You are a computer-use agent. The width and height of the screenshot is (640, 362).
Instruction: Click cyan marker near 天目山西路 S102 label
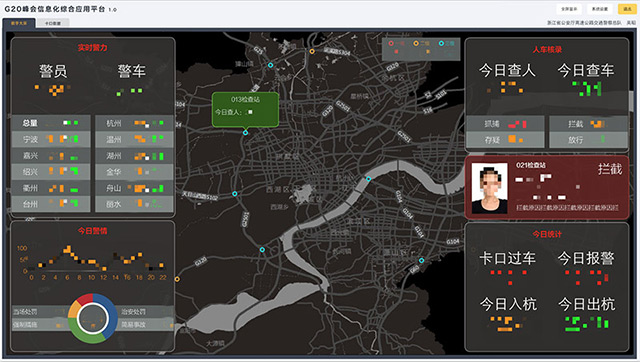235,194
